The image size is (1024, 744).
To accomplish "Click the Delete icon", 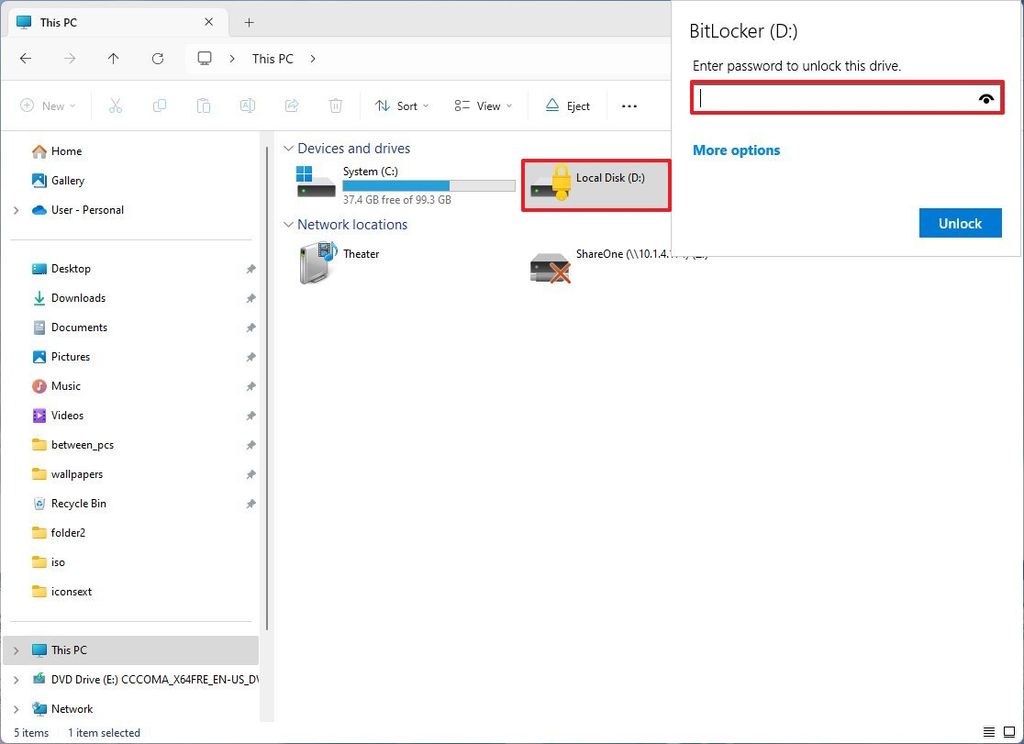I will coord(335,105).
